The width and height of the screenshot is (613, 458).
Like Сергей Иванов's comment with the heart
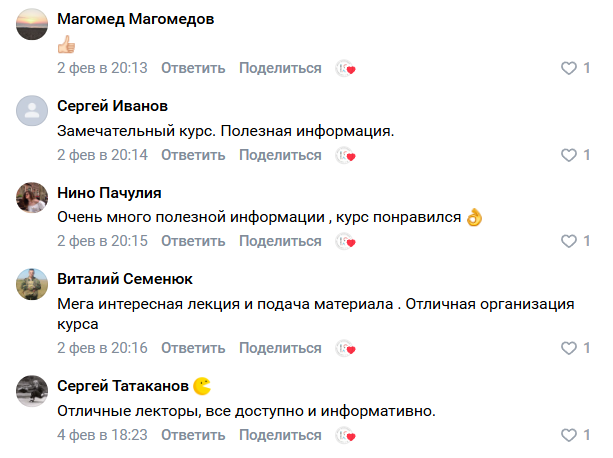(570, 155)
